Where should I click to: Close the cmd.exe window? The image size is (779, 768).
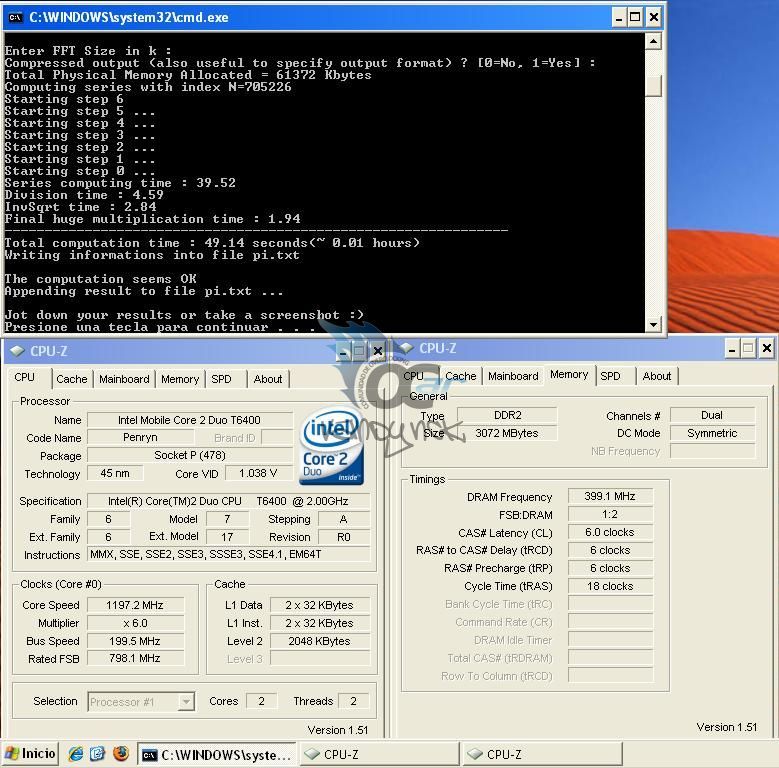click(654, 18)
